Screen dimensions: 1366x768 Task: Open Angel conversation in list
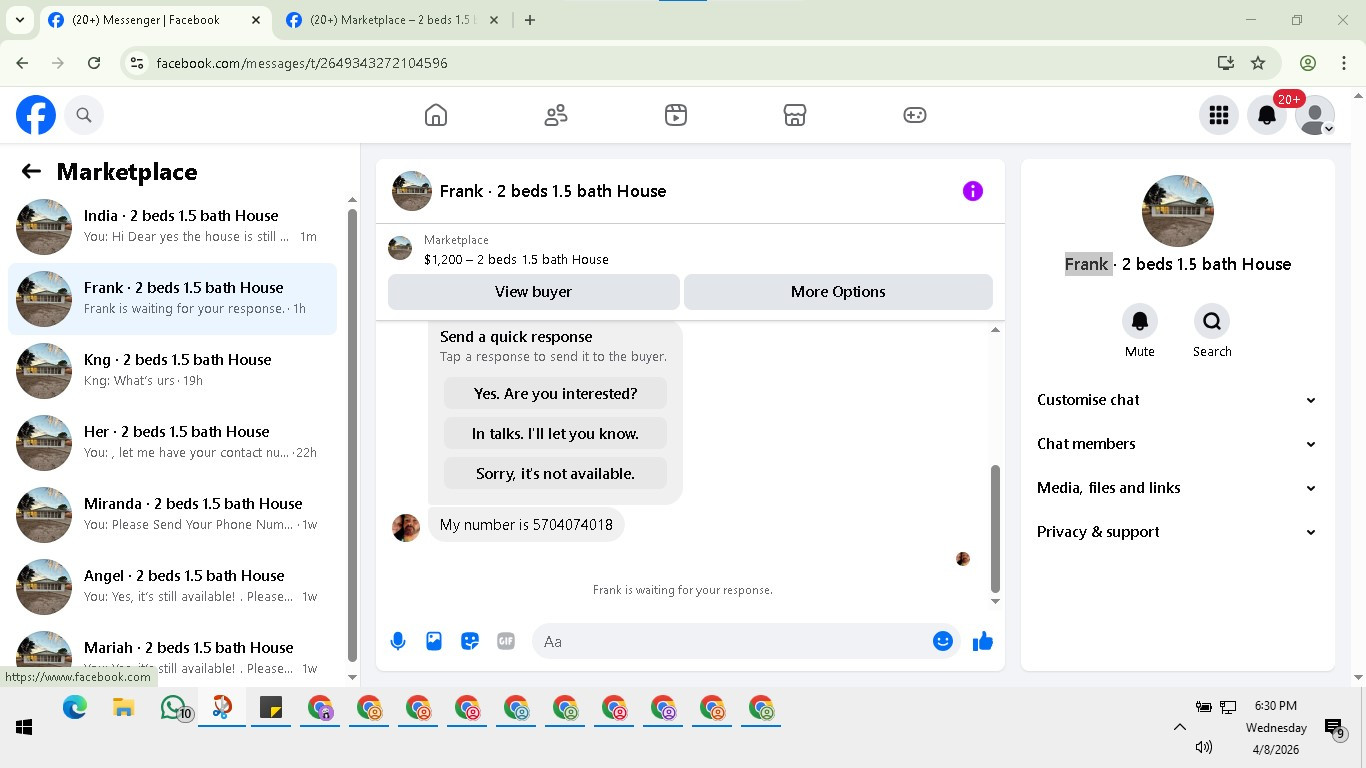(x=172, y=587)
